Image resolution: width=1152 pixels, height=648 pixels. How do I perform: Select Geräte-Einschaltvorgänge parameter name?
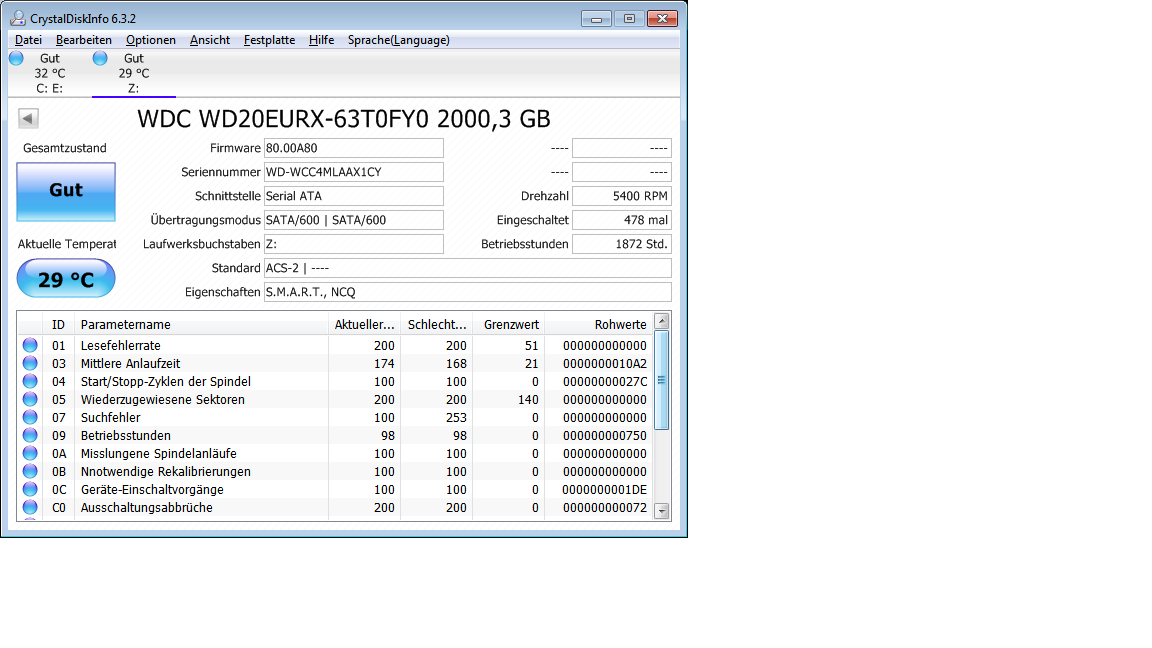click(x=152, y=489)
